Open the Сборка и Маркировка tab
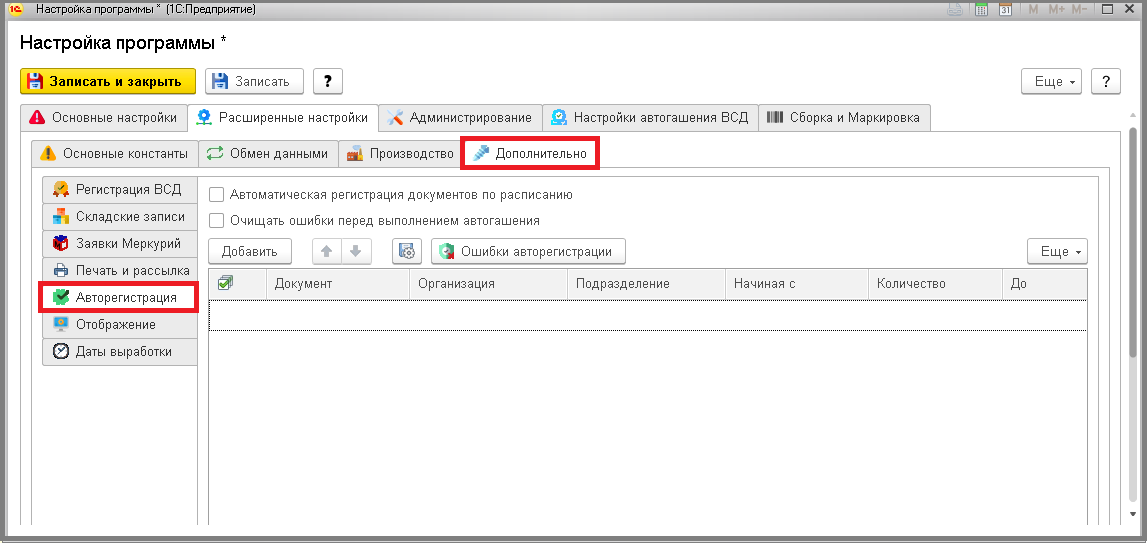This screenshot has height=543, width=1147. (x=845, y=117)
